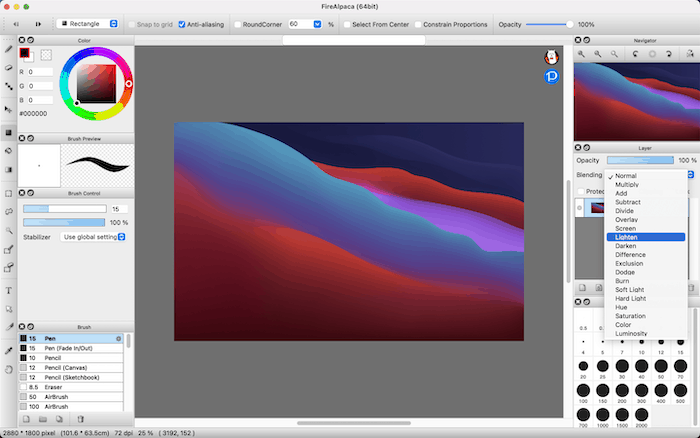
Task: Disable the Anti-aliasing checkbox
Action: [x=182, y=24]
